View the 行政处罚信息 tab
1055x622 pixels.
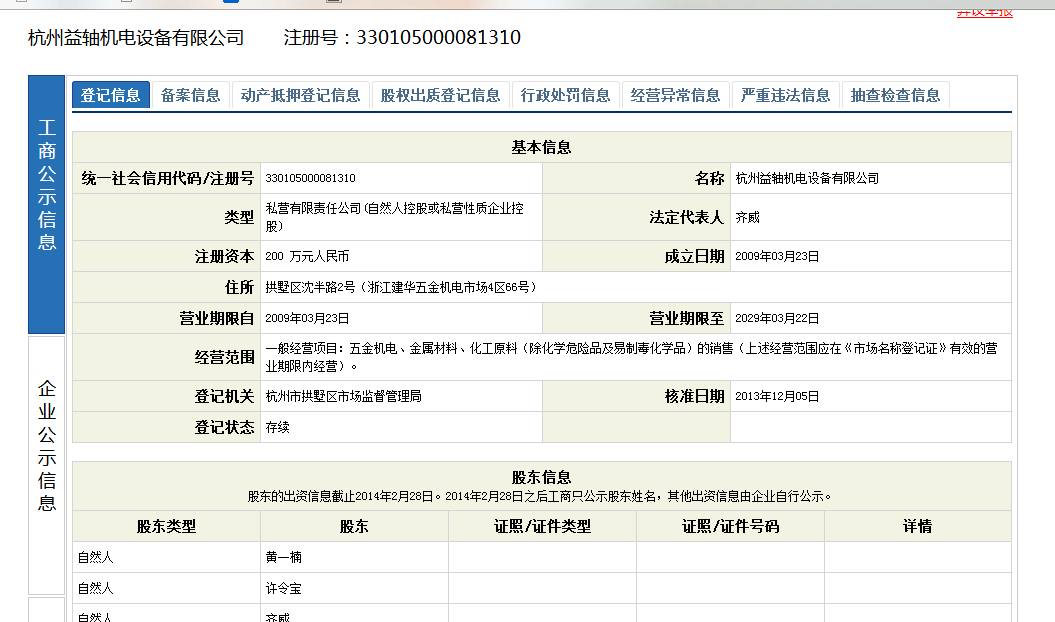[x=565, y=95]
